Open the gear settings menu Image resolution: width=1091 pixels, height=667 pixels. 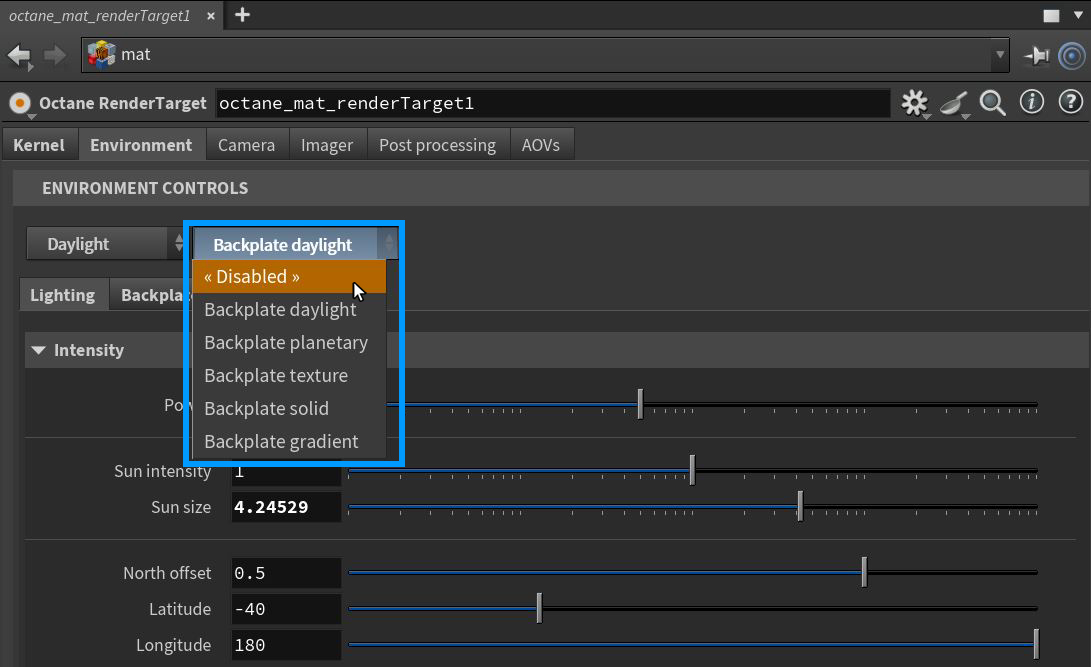pyautogui.click(x=914, y=103)
